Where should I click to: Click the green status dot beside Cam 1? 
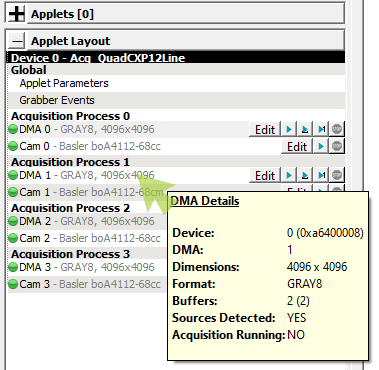coord(13,192)
